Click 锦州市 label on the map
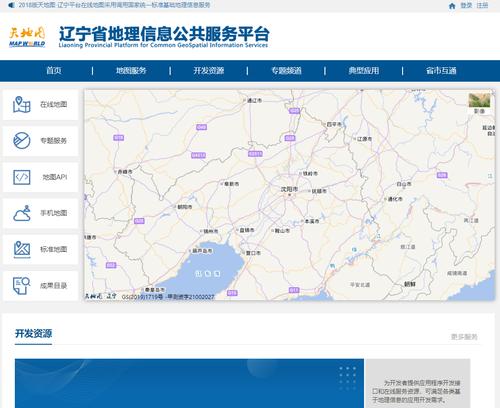Image resolution: width=500 pixels, height=408 pixels. pos(211,231)
